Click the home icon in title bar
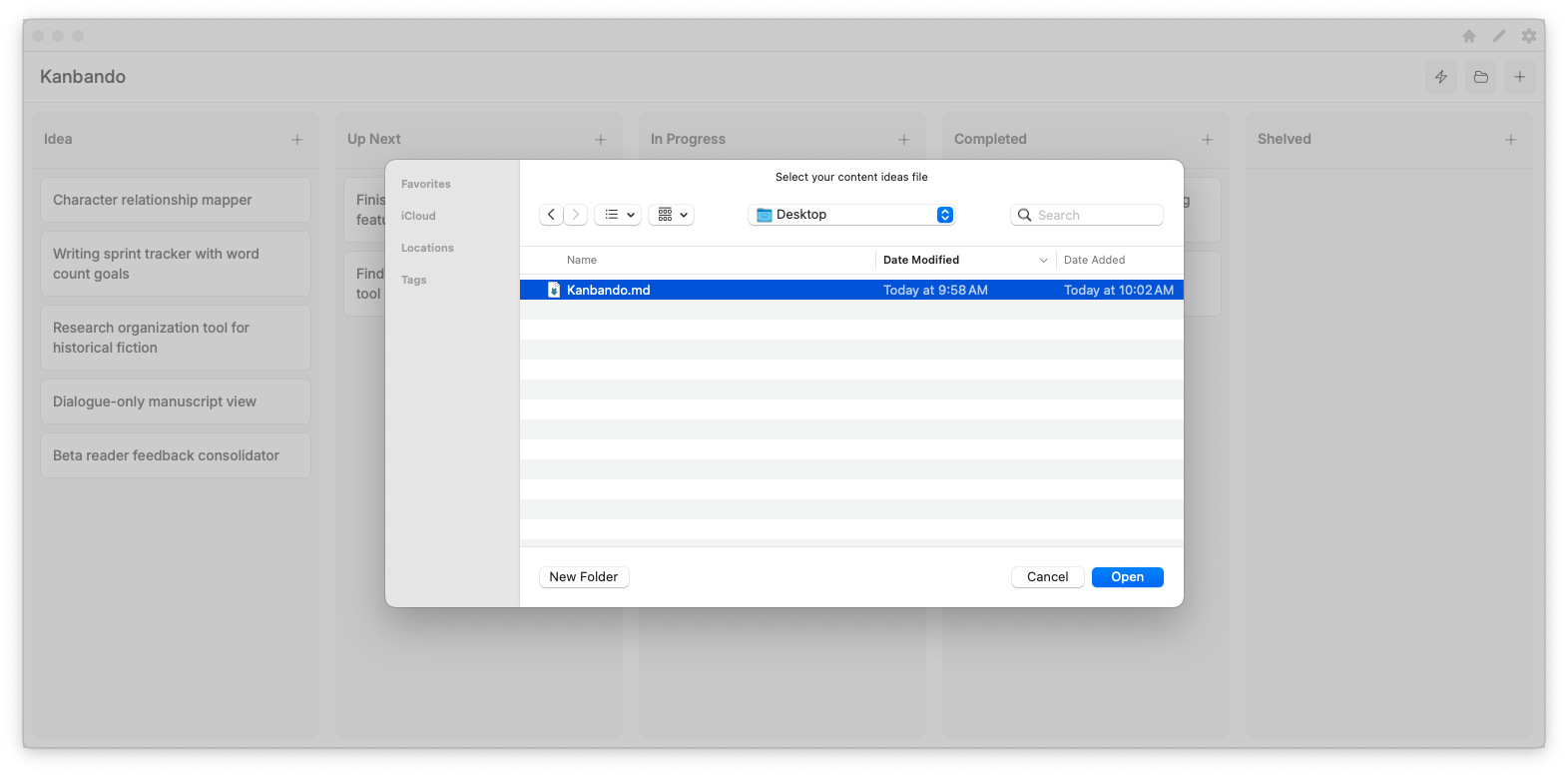The image size is (1568, 775). coord(1469,36)
